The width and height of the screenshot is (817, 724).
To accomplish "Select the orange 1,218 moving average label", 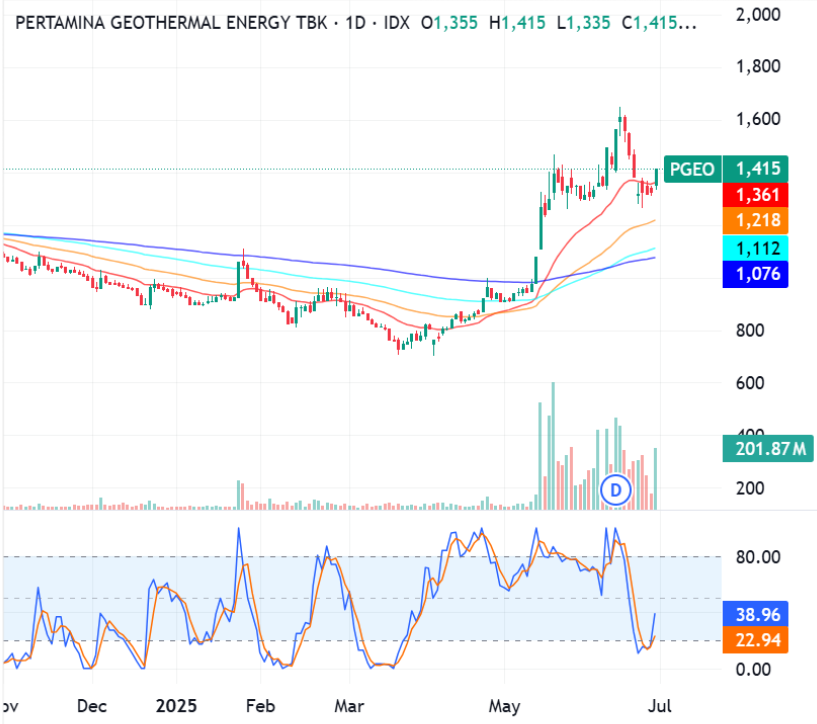I will [x=756, y=221].
